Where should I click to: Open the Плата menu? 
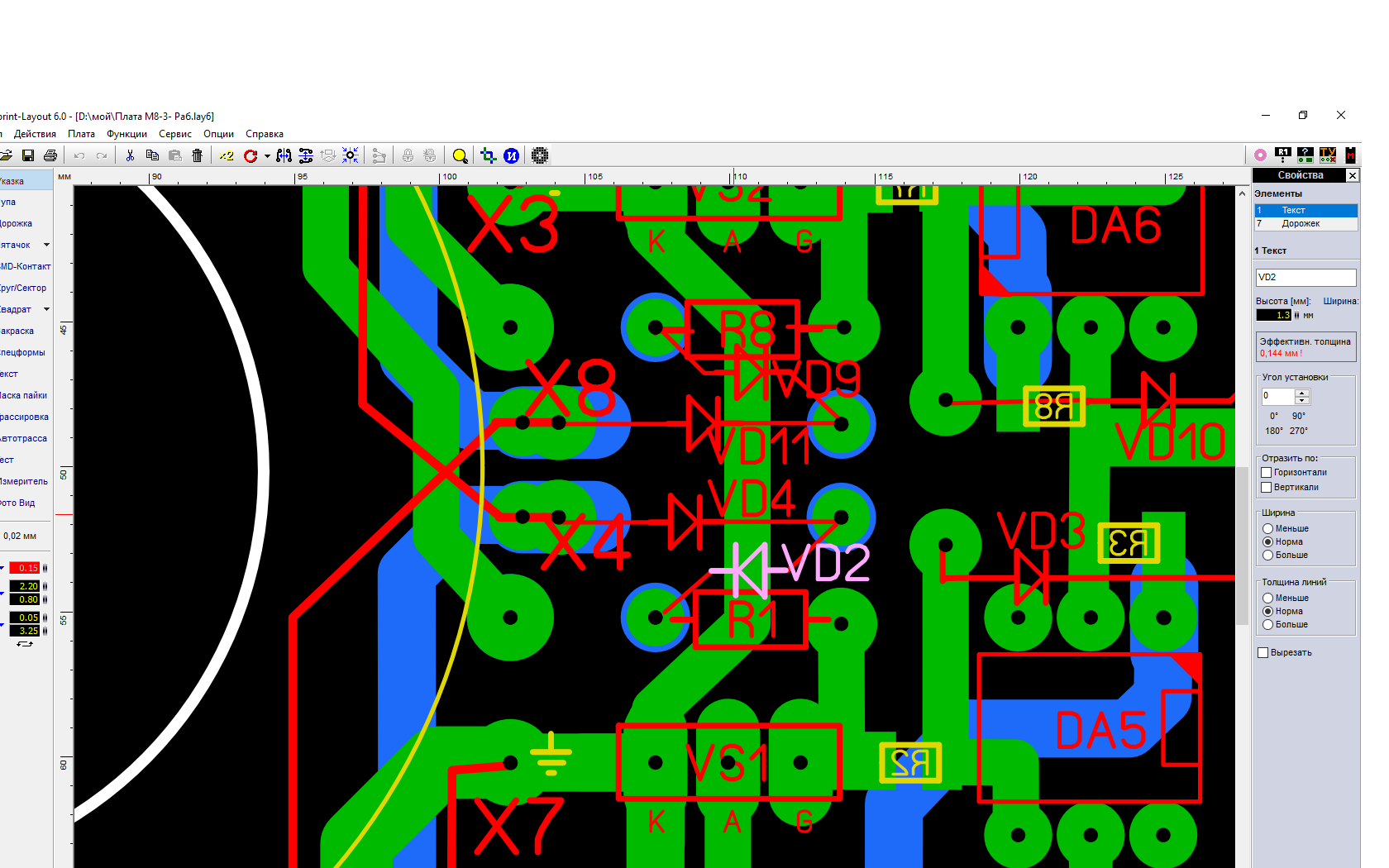pyautogui.click(x=81, y=134)
